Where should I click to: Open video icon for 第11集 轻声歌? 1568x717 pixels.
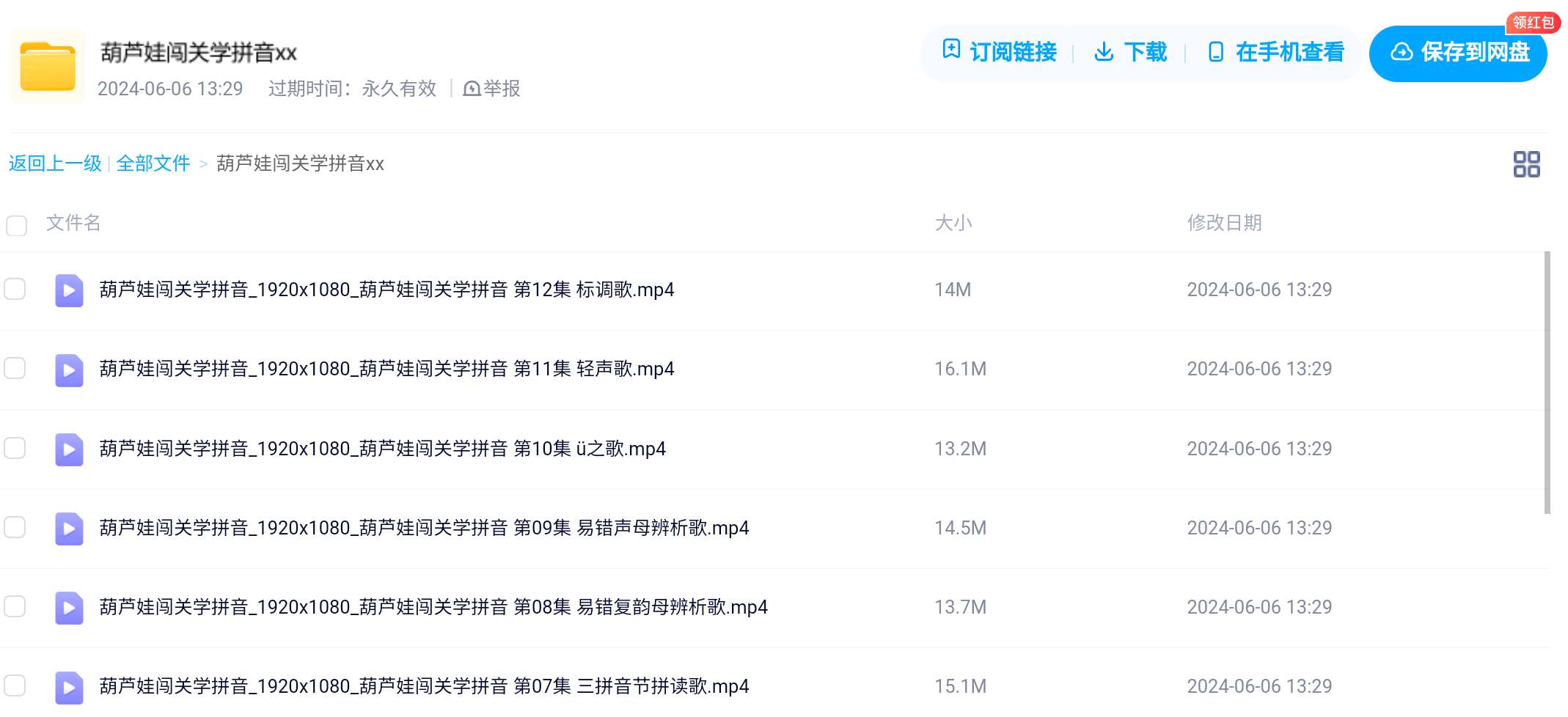69,369
